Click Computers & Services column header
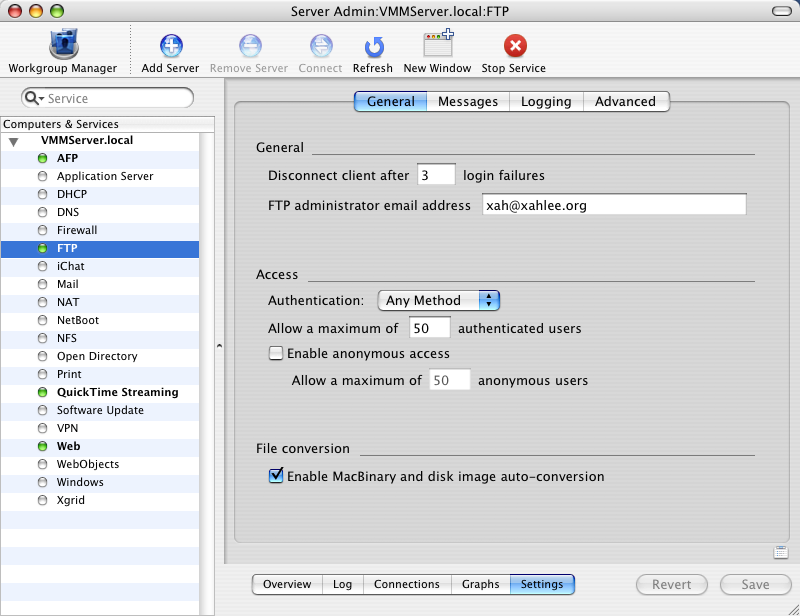 pos(108,124)
